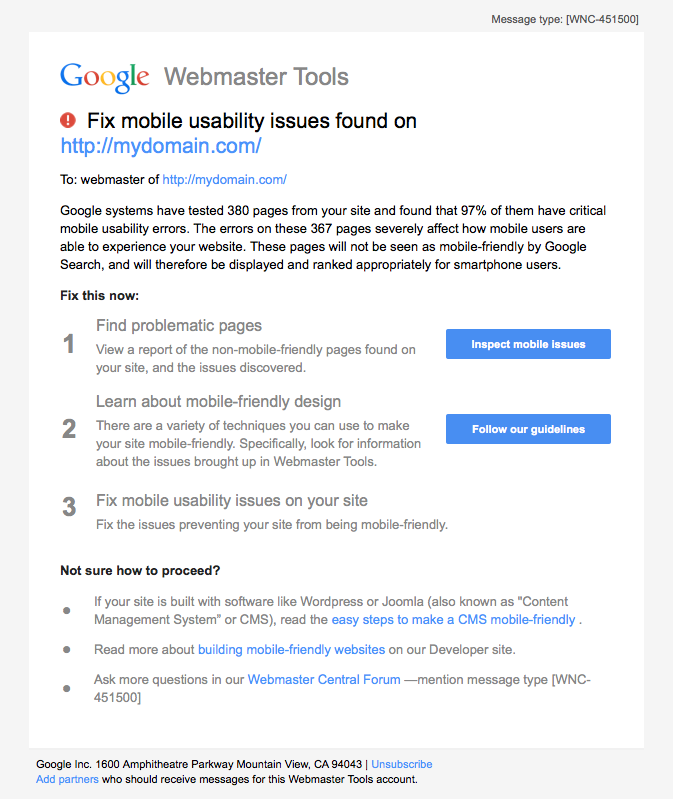Click the 'Find problematic pages' step heading
Image resolution: width=673 pixels, height=799 pixels.
[x=179, y=325]
